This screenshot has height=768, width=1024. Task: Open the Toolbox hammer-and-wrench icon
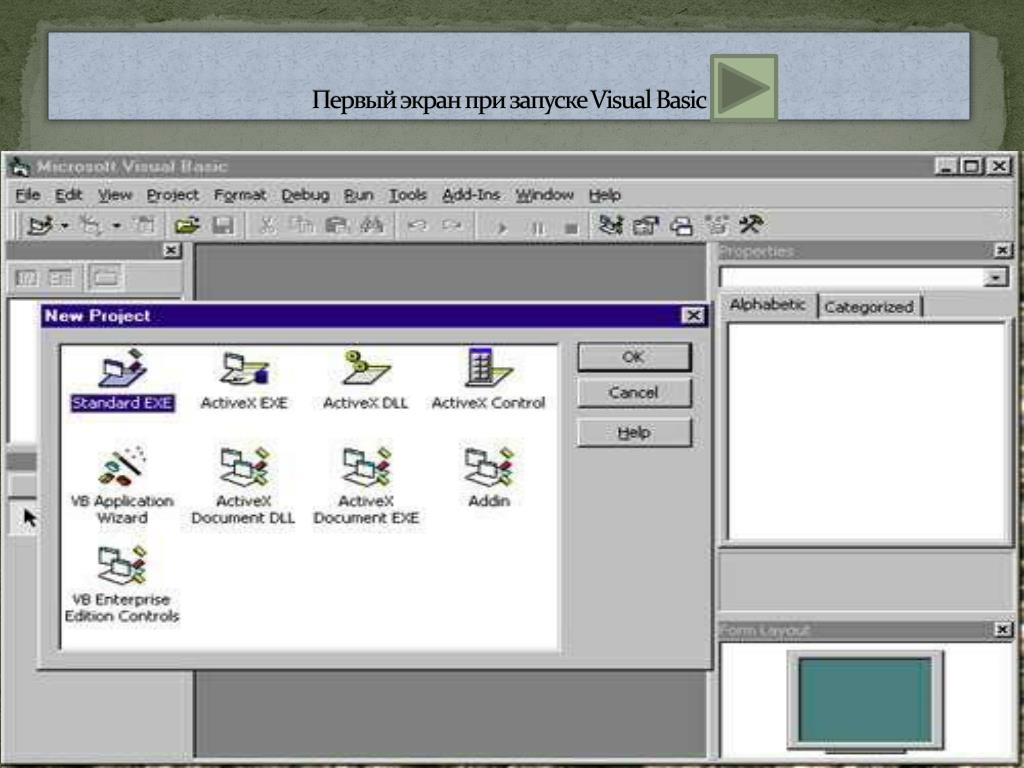(751, 226)
